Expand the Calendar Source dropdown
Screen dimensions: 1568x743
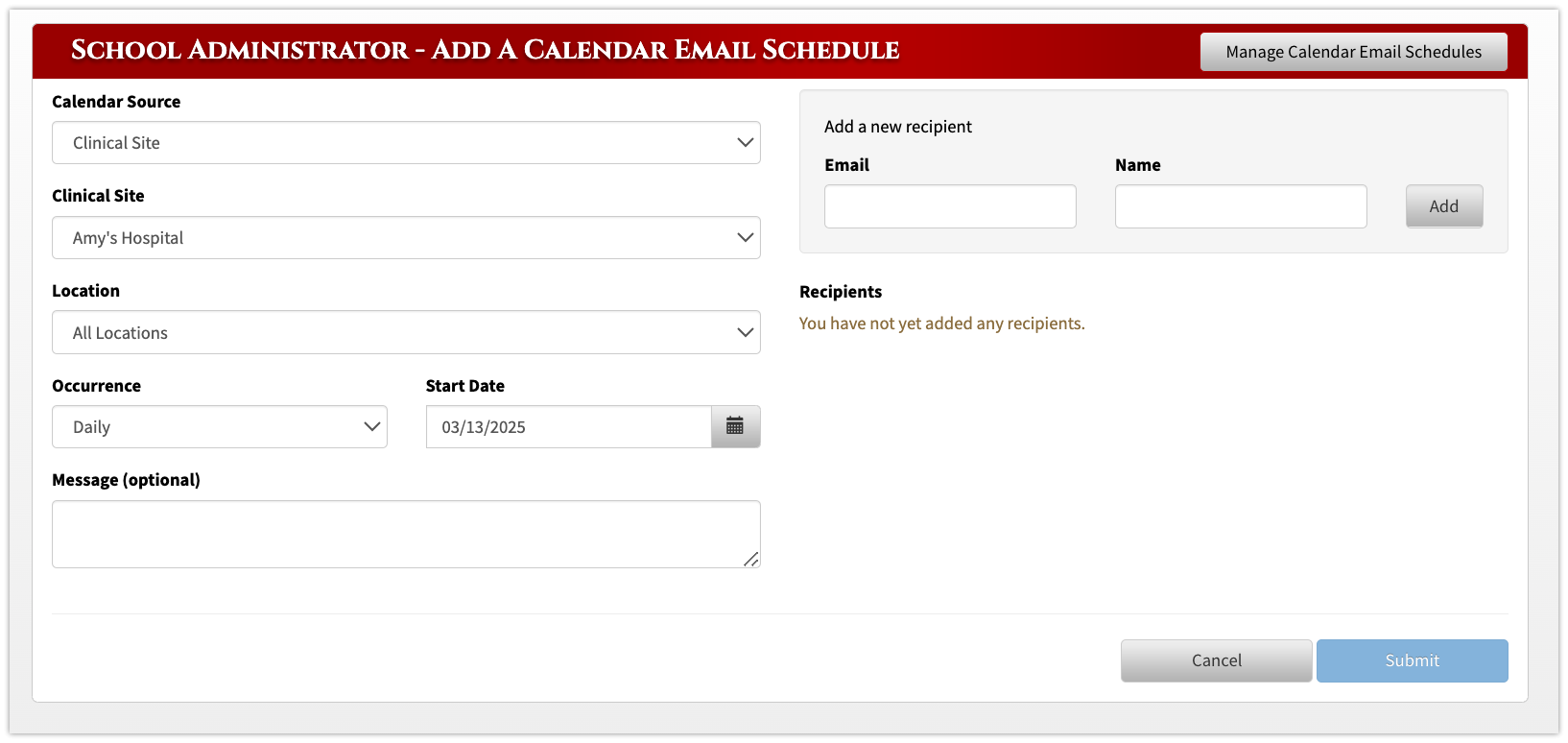coord(406,142)
